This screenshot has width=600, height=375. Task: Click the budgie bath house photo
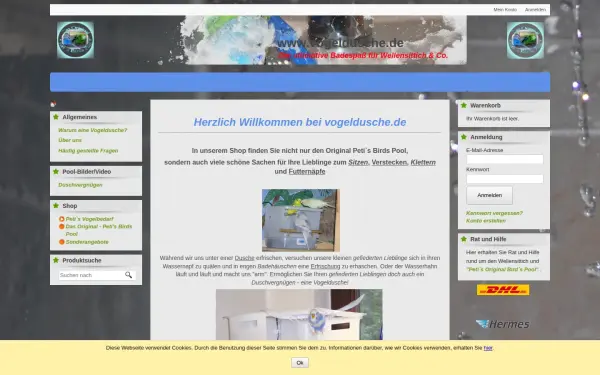click(301, 220)
